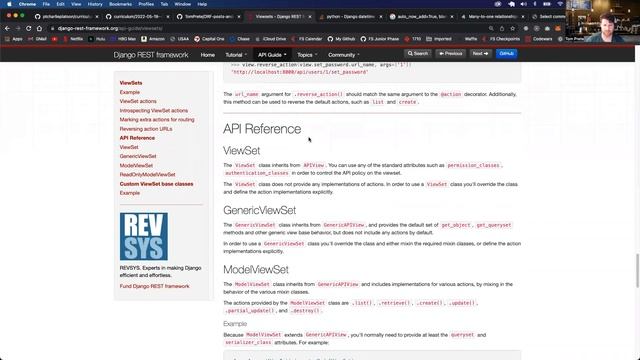
Task: Click the Django REST framework brand link
Action: (151, 55)
